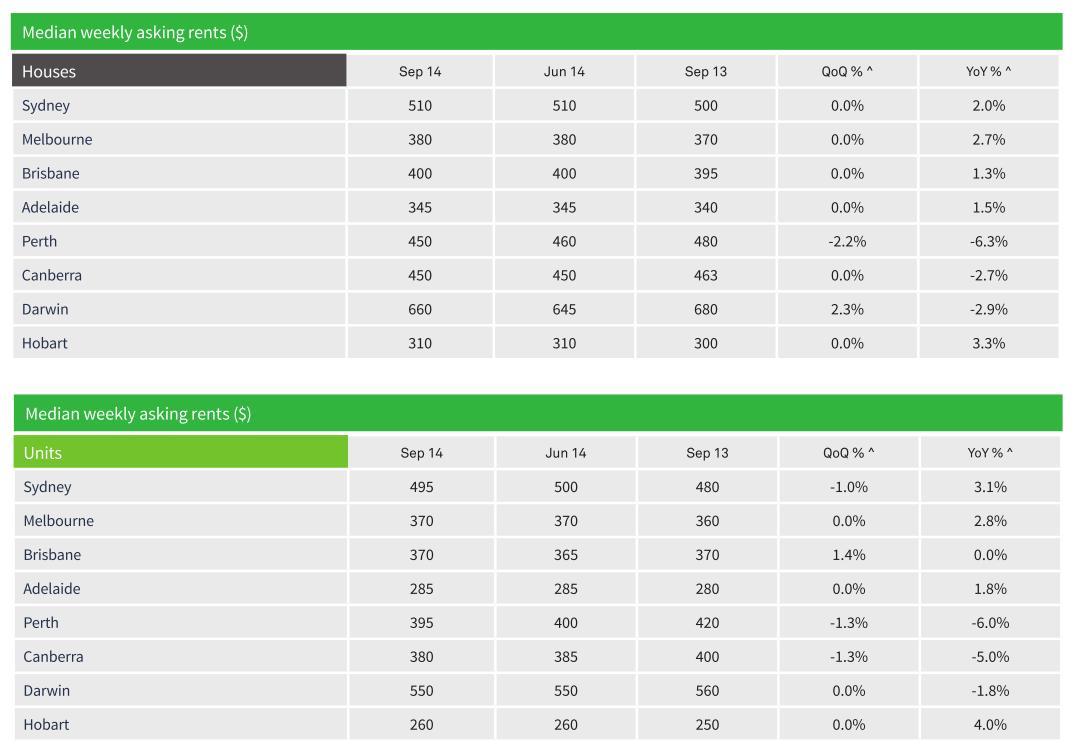Viewport: 1085px width, 756px height.
Task: Click the Houses table header label
Action: pyautogui.click(x=49, y=72)
